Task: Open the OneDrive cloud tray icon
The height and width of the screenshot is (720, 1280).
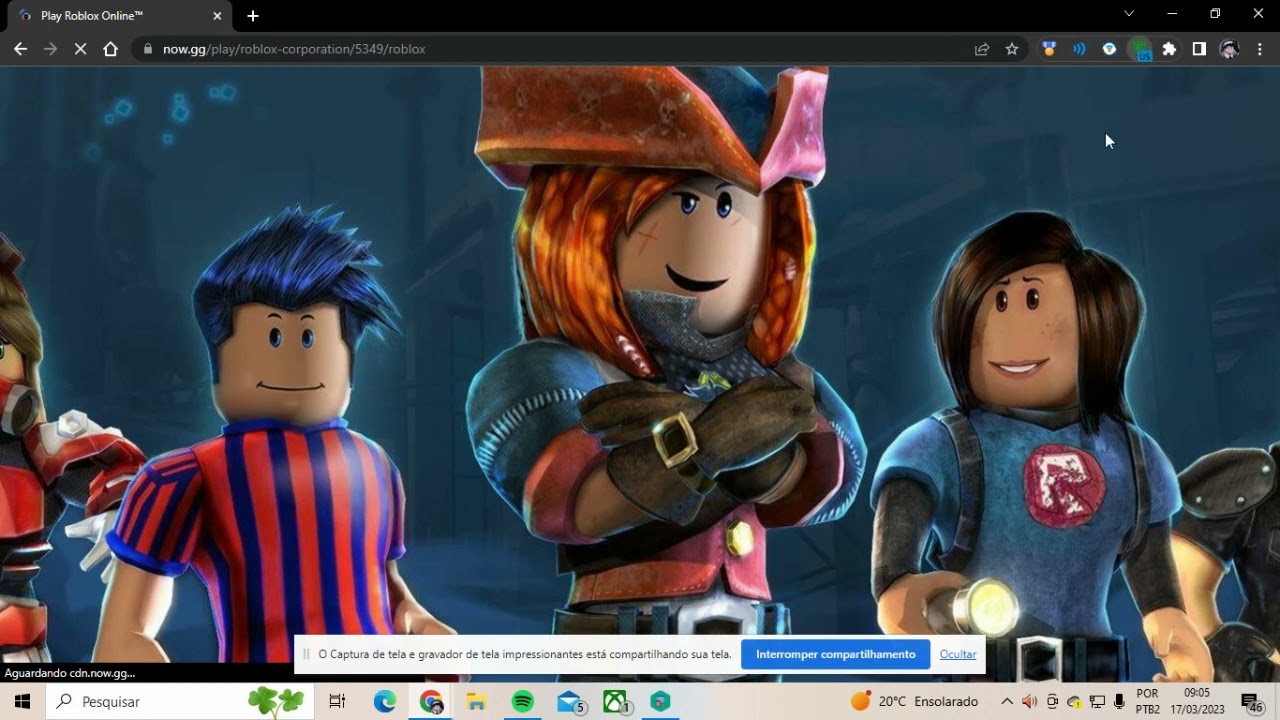Action: pos(1074,702)
